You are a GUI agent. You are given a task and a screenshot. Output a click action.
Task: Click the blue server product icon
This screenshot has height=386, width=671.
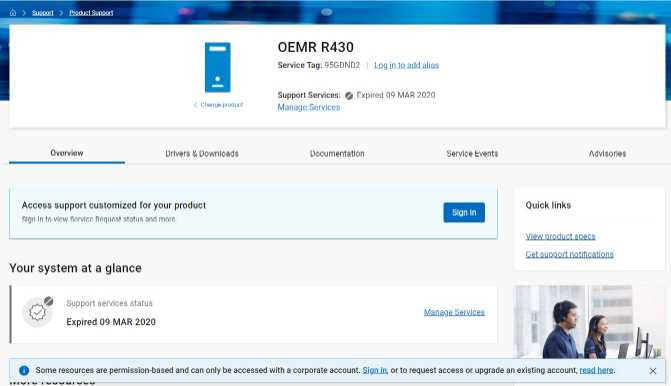[217, 68]
